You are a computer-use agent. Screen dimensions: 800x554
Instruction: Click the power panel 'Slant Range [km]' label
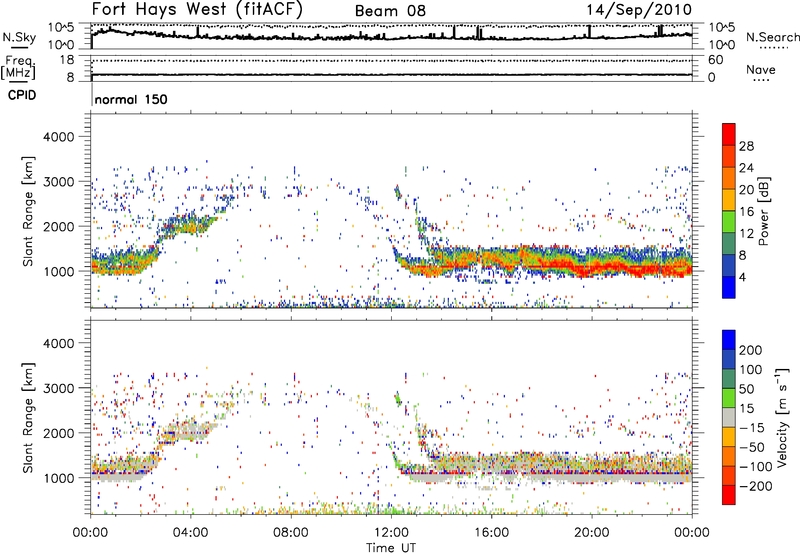28,211
